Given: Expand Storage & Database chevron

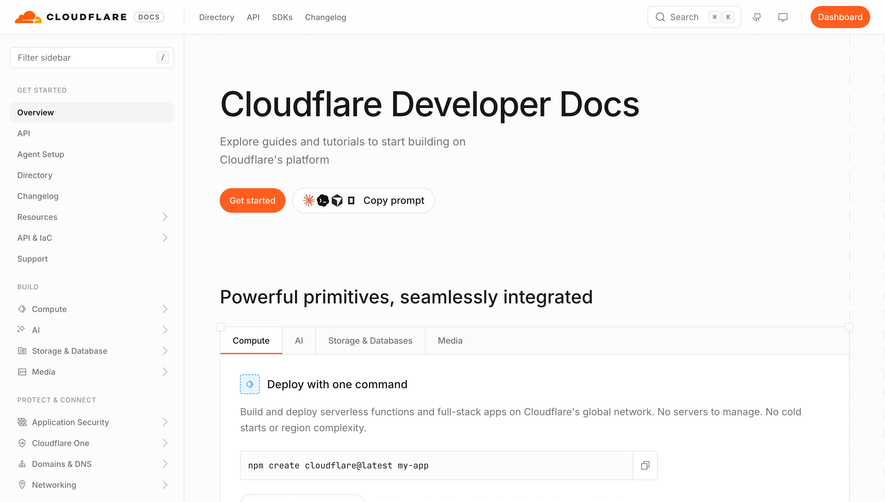Looking at the screenshot, I should click(165, 351).
